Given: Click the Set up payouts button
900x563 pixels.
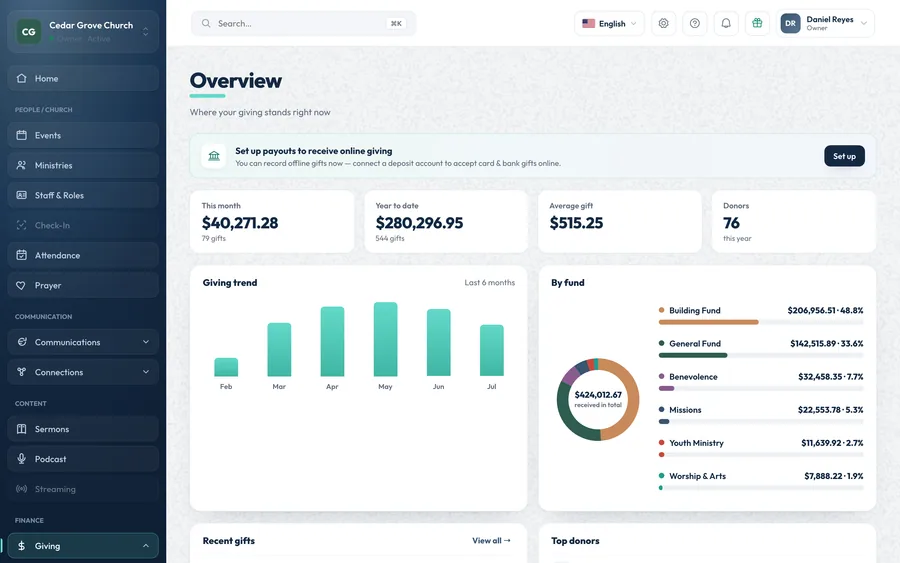Looking at the screenshot, I should point(844,156).
